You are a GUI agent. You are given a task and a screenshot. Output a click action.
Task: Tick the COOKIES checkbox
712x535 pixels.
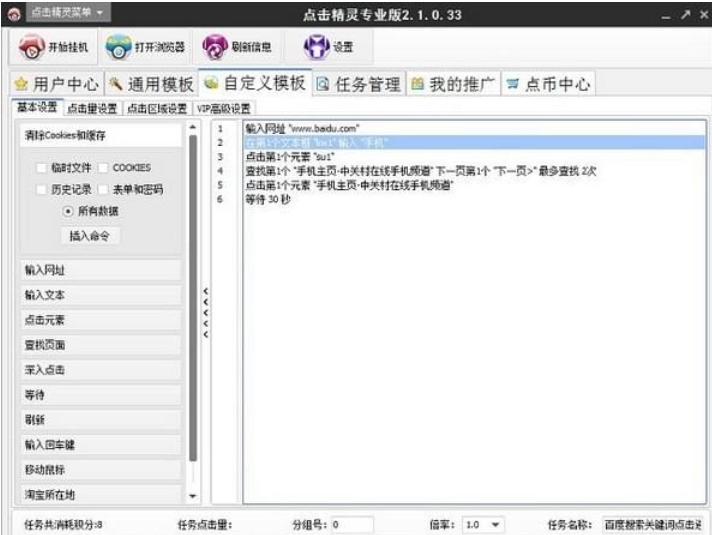[x=103, y=168]
